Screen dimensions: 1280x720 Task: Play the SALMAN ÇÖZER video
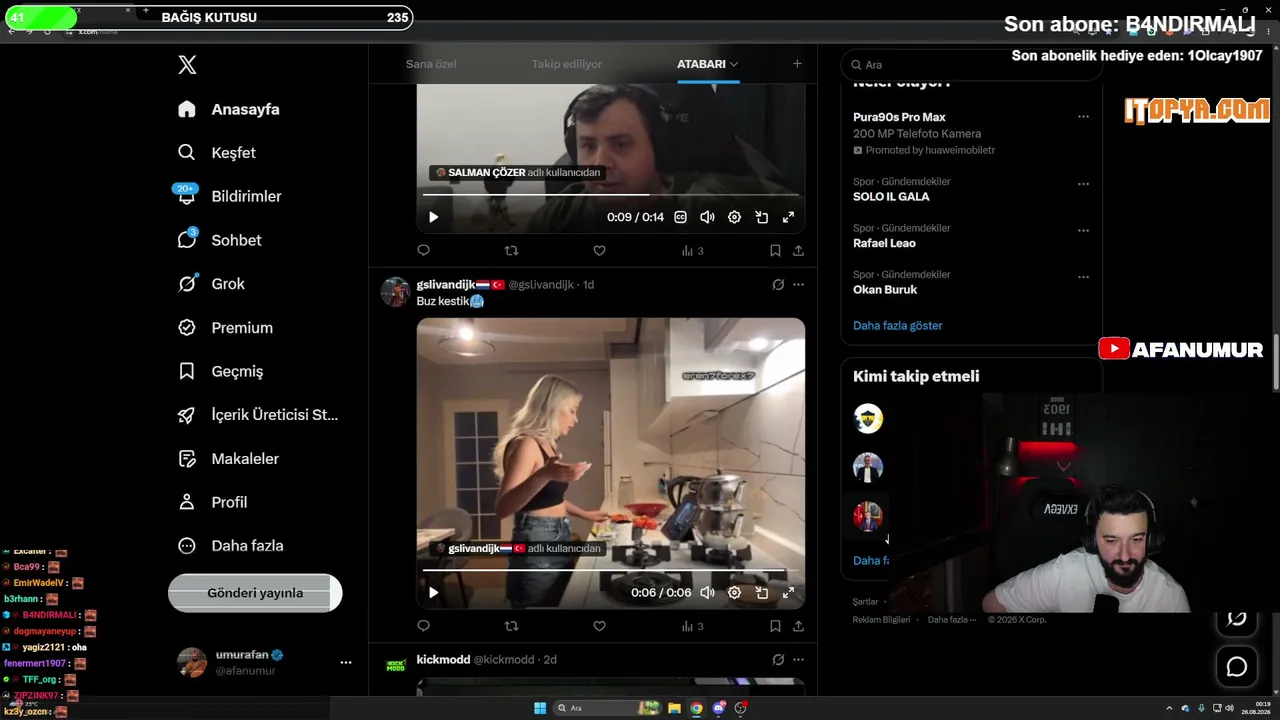(433, 217)
